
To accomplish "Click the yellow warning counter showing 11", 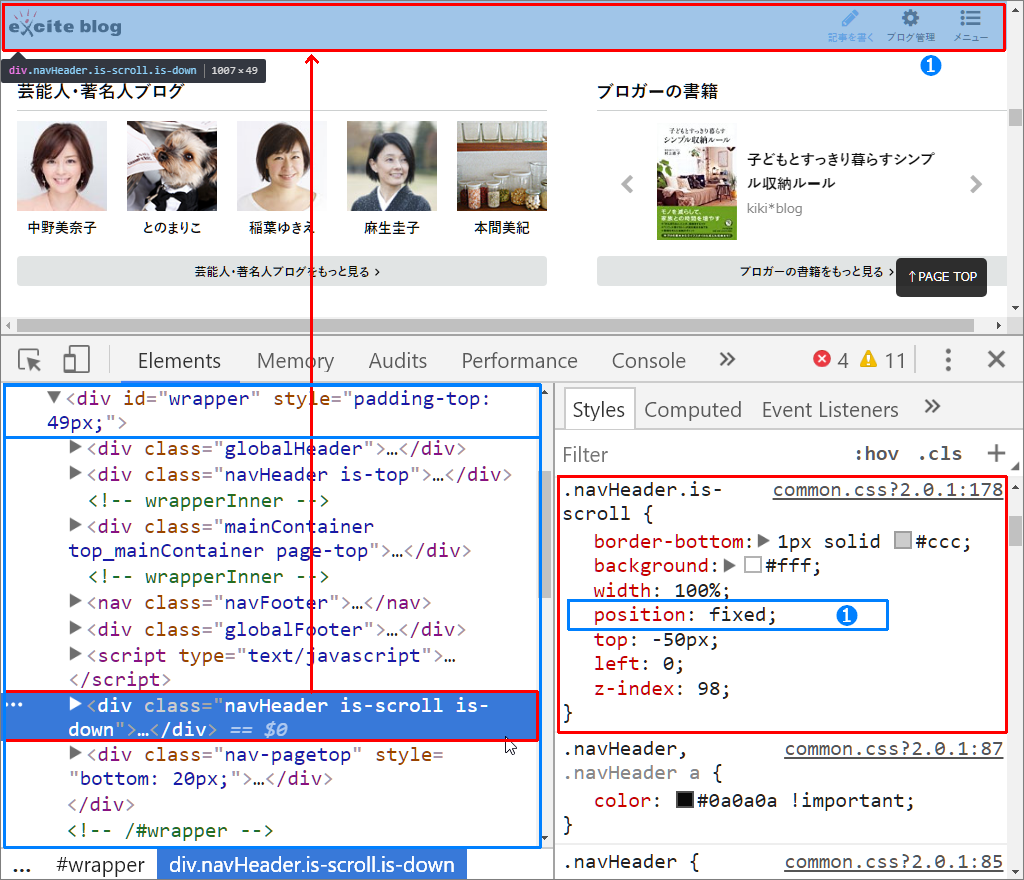I will point(874,360).
